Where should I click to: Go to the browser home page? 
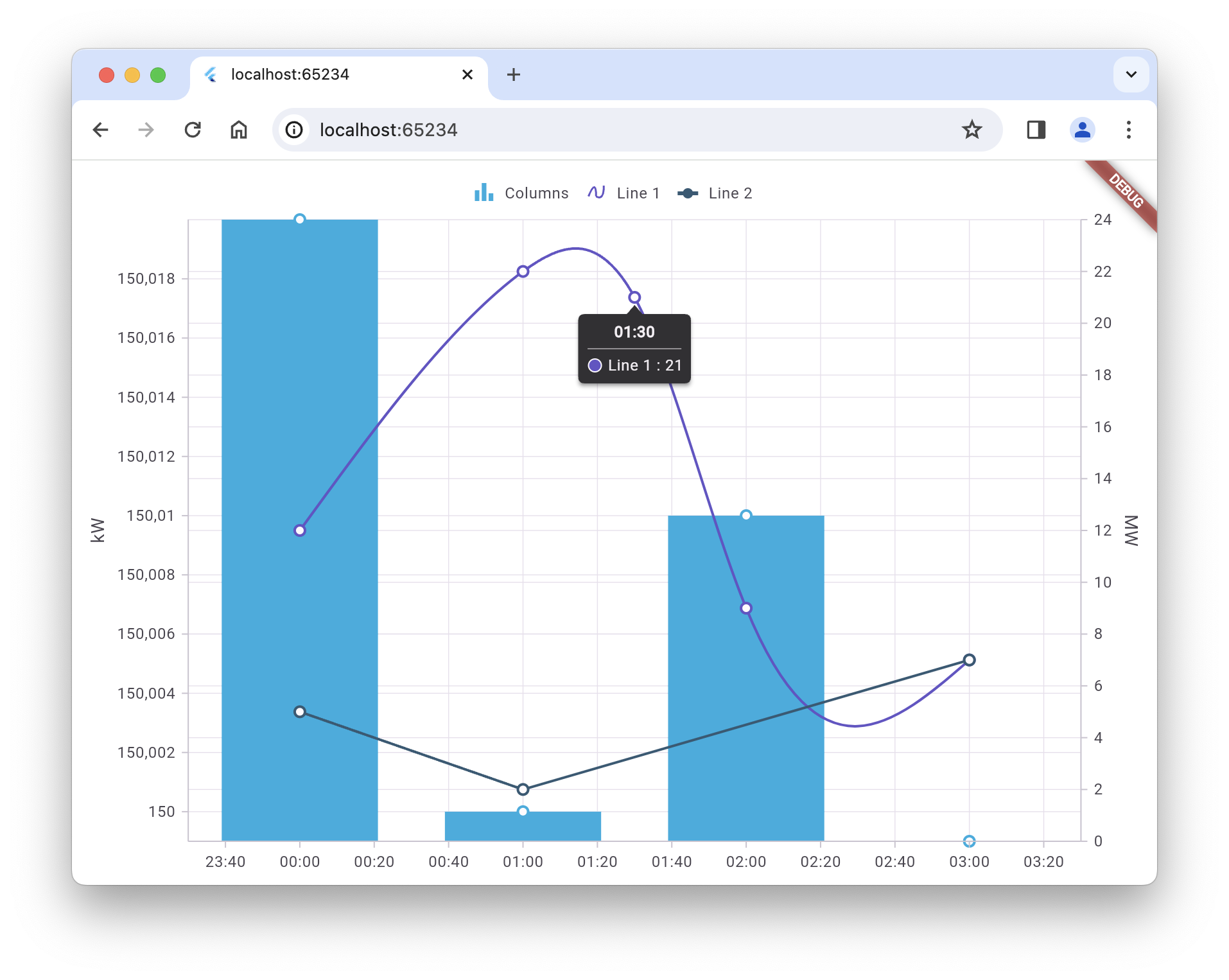[239, 130]
